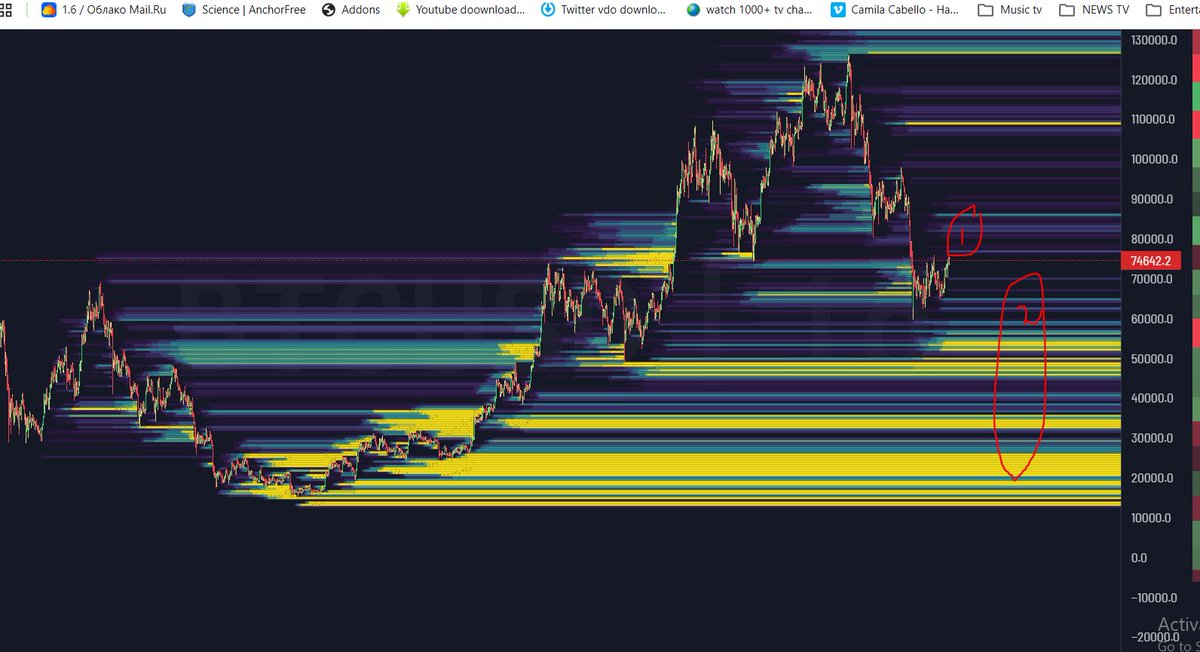Click the 60000.0 price axis label
Viewport: 1200px width, 652px height.
[1154, 319]
